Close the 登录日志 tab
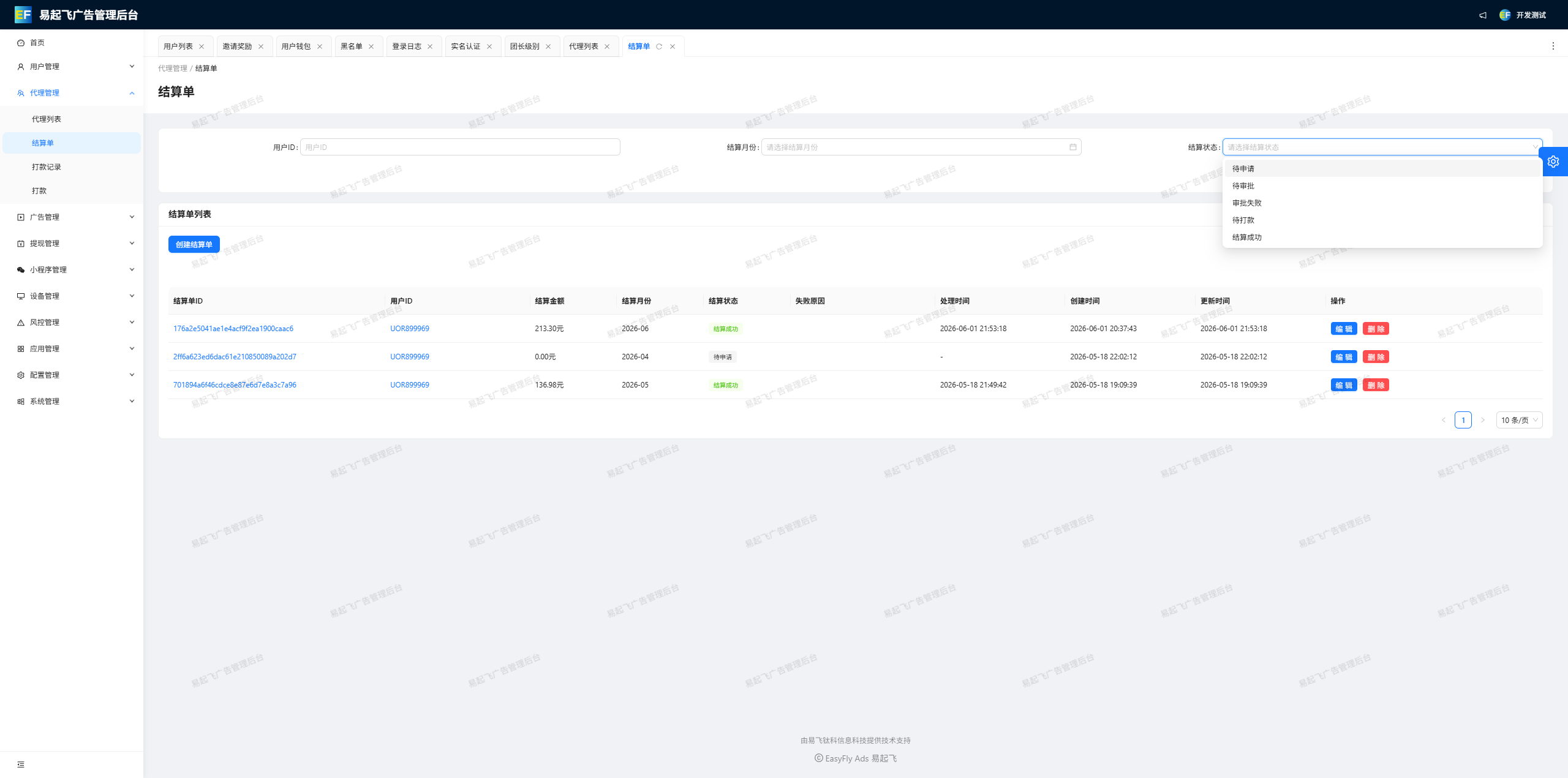Image resolution: width=1568 pixels, height=778 pixels. tap(430, 47)
